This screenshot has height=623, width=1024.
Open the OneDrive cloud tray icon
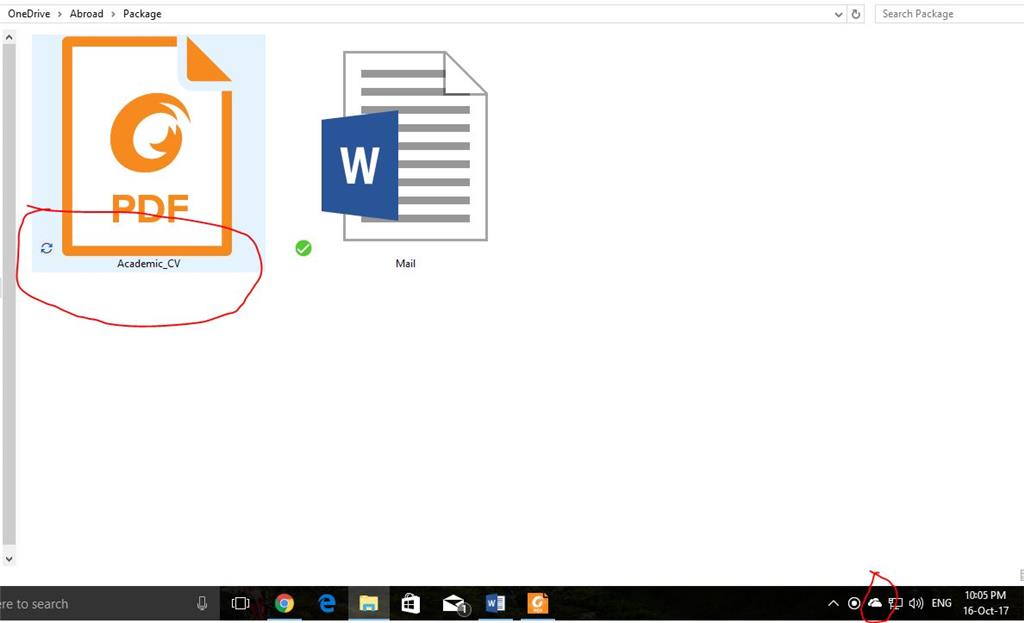pyautogui.click(x=874, y=603)
